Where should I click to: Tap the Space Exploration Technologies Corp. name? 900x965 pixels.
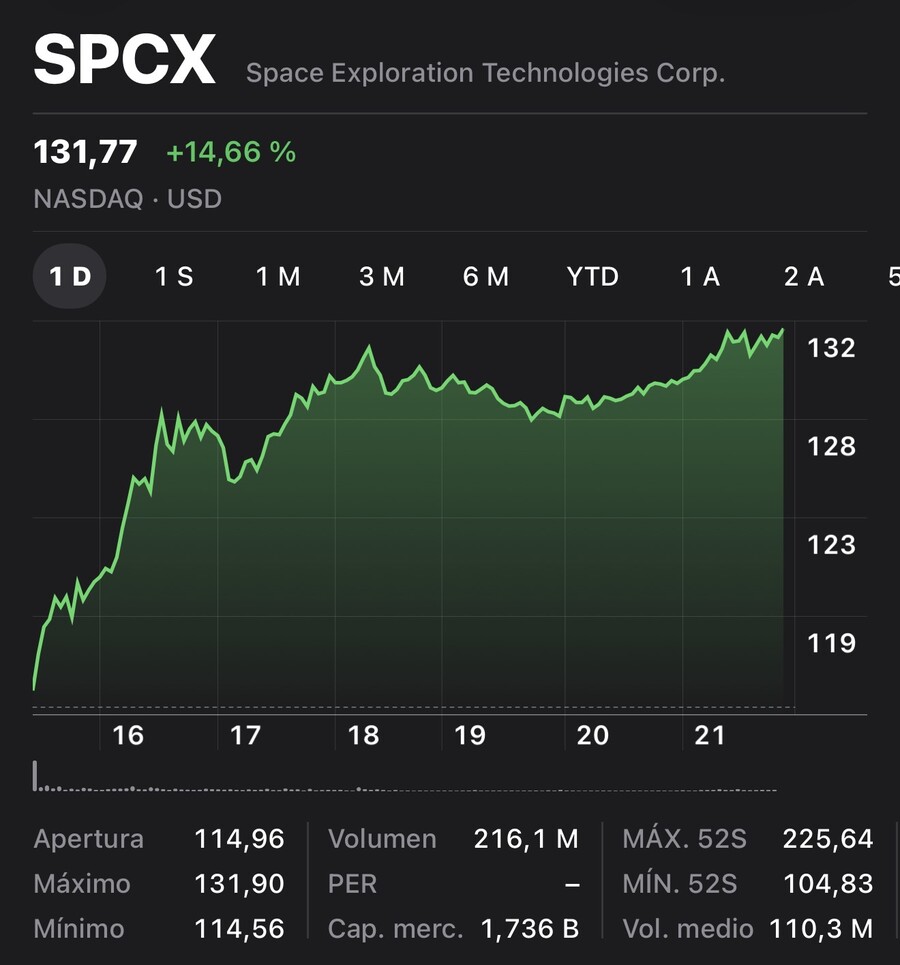tap(485, 73)
